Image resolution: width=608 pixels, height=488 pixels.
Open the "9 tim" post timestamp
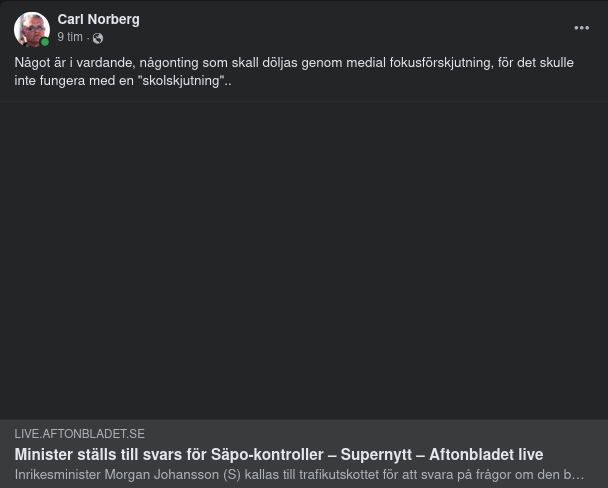pos(70,37)
